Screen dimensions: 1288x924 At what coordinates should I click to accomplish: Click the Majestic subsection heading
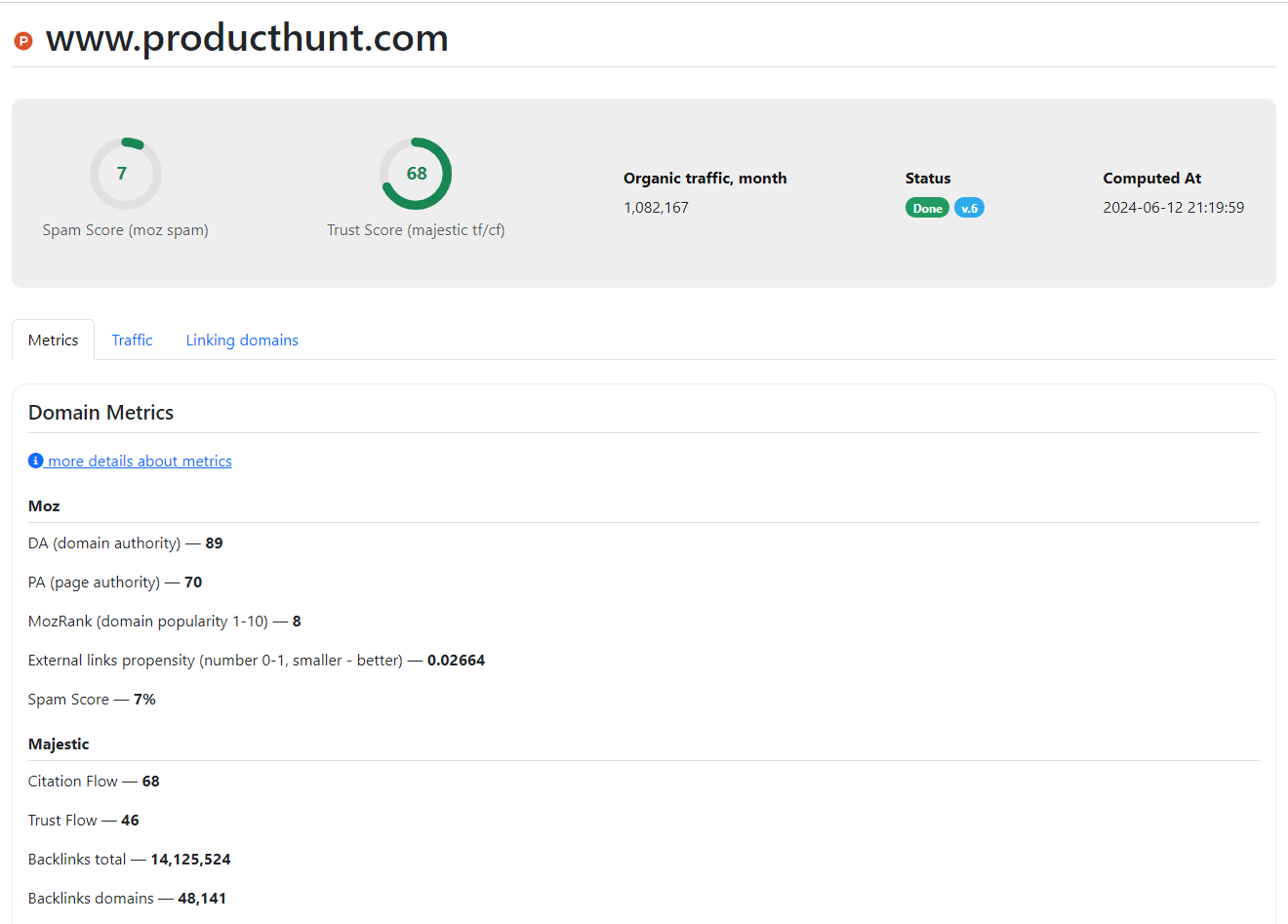click(x=59, y=743)
